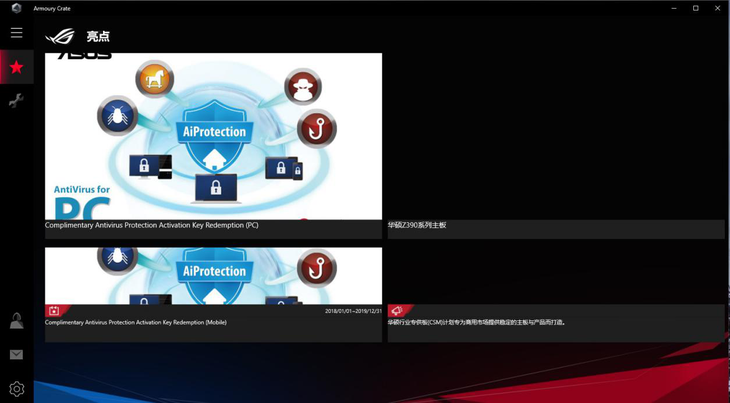Click the 2018/01/01~2019/12/31 date text

353,311
